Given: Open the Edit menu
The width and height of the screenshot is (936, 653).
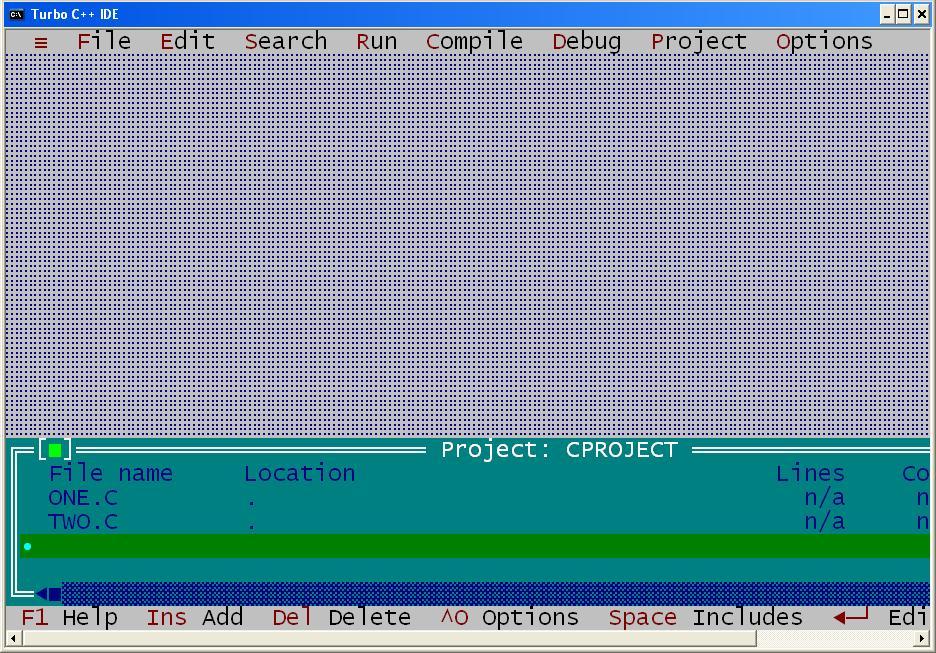Looking at the screenshot, I should 187,41.
